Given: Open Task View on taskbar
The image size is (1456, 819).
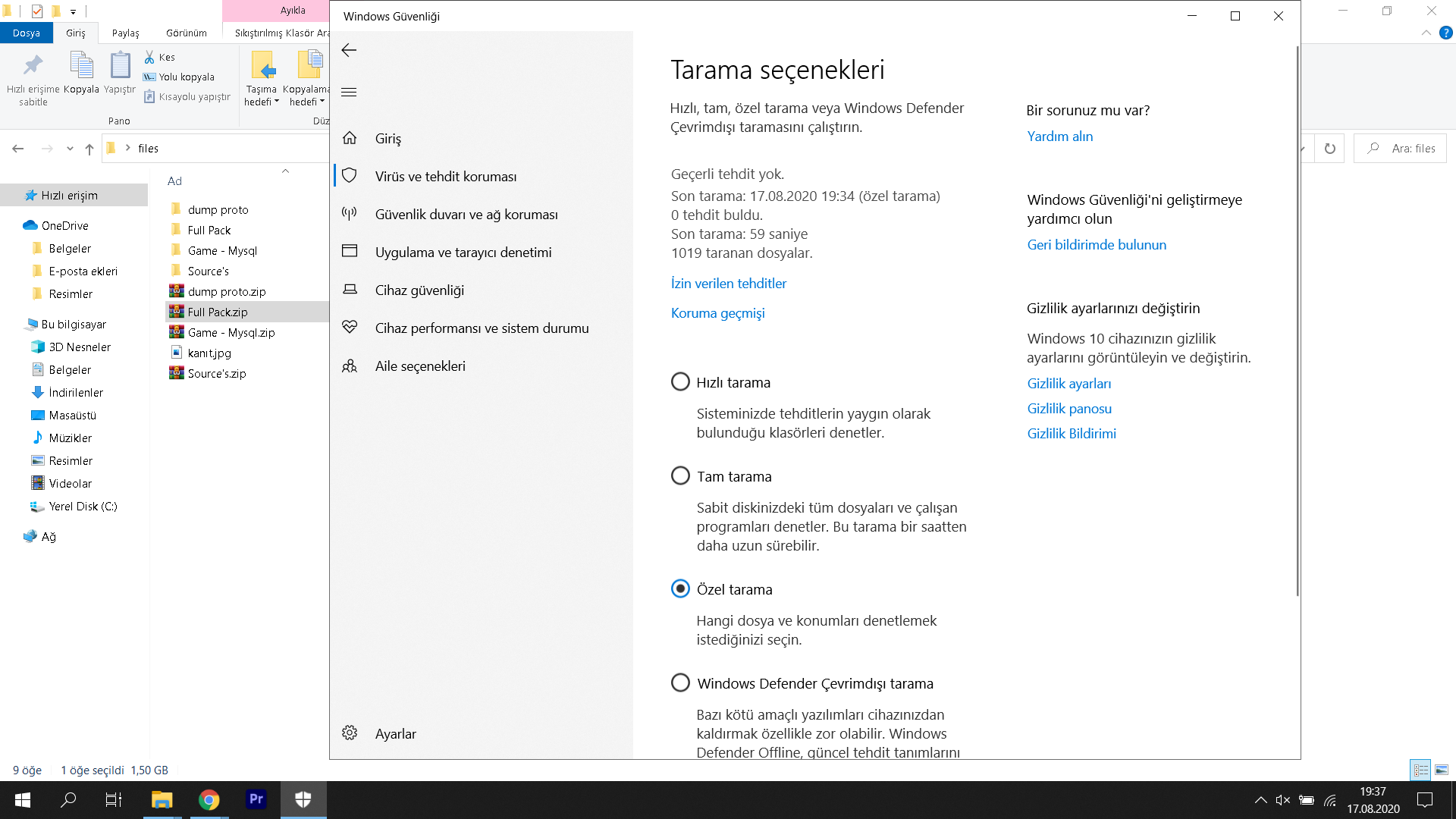Looking at the screenshot, I should tap(114, 800).
